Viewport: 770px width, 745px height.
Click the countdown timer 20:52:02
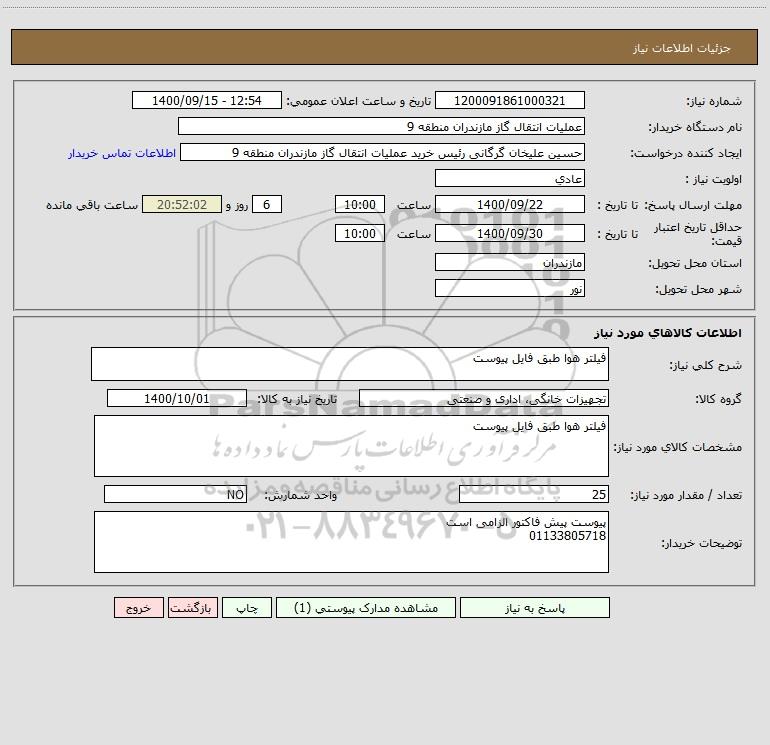click(182, 204)
